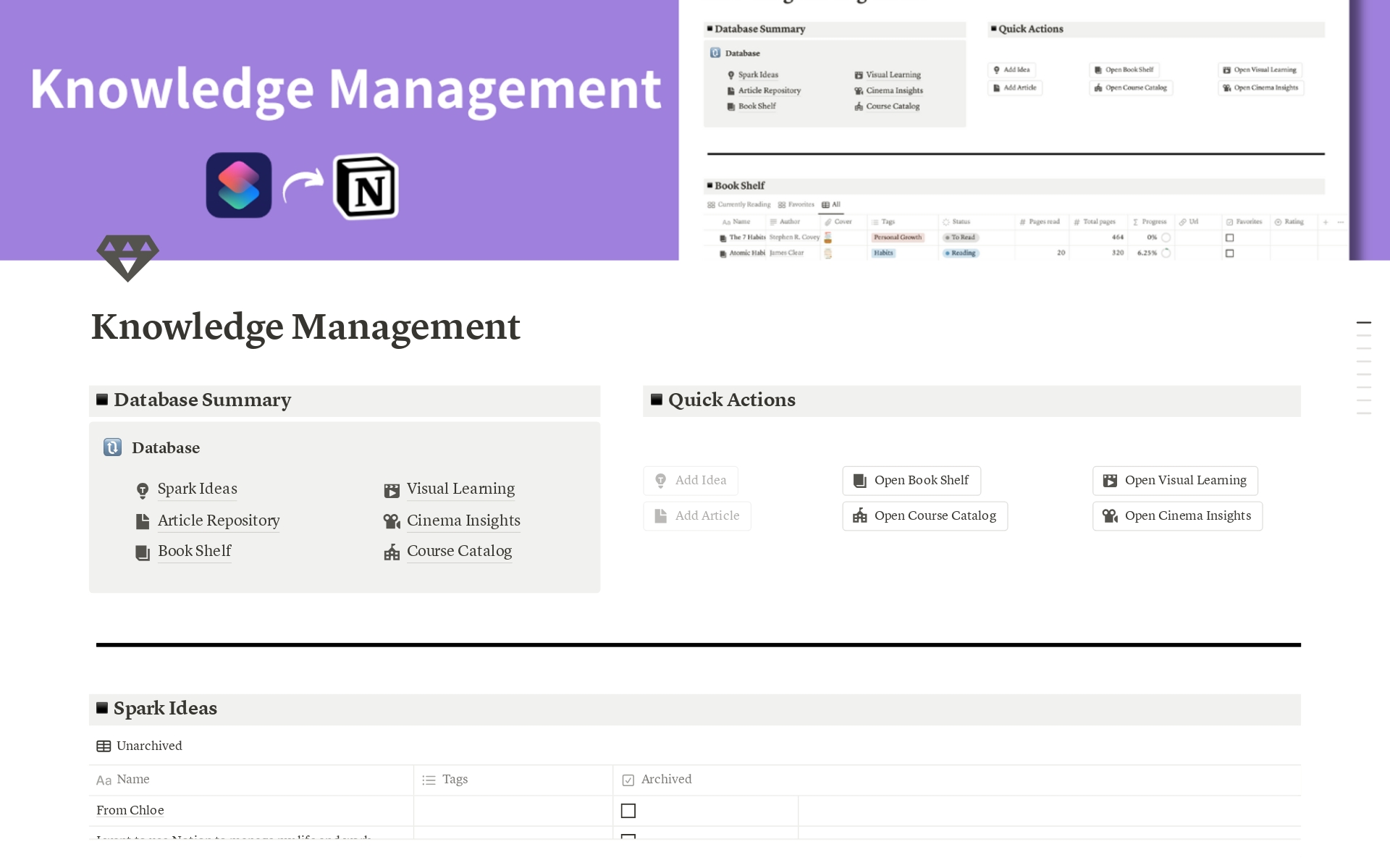1390x868 pixels.
Task: Click the Archived column header
Action: point(666,780)
